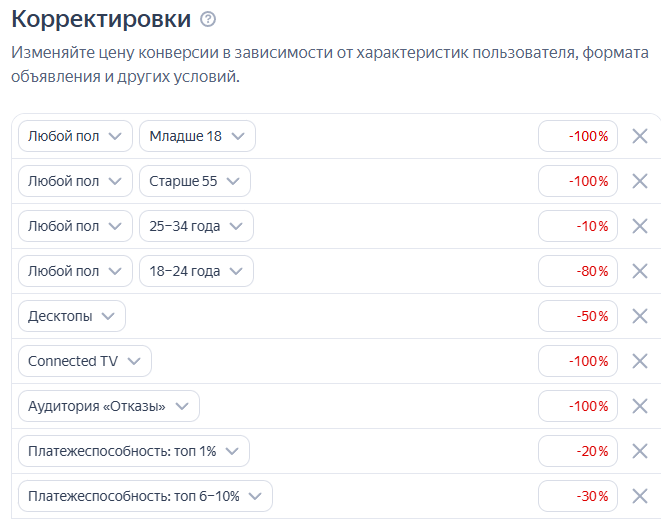Delete the 18–24 года adjustment row
Viewport: 661px width, 519px height.
click(640, 271)
